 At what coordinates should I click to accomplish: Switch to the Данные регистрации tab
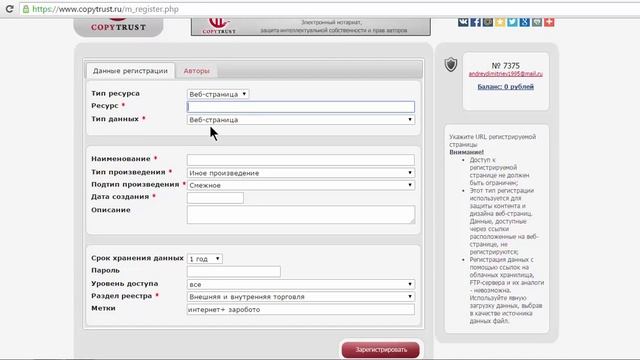tap(130, 71)
